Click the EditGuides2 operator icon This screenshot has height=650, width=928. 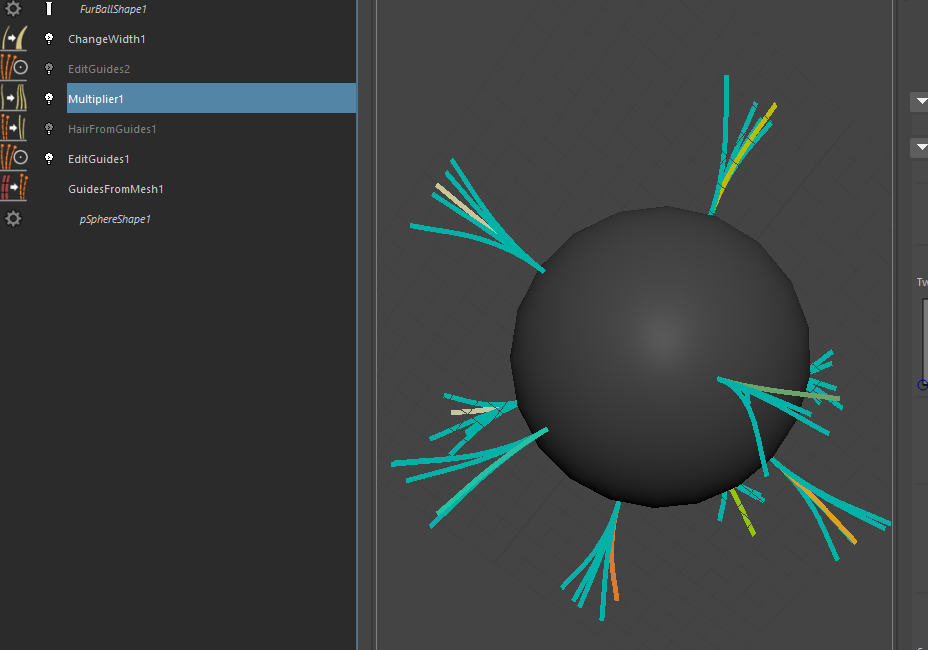click(14, 69)
